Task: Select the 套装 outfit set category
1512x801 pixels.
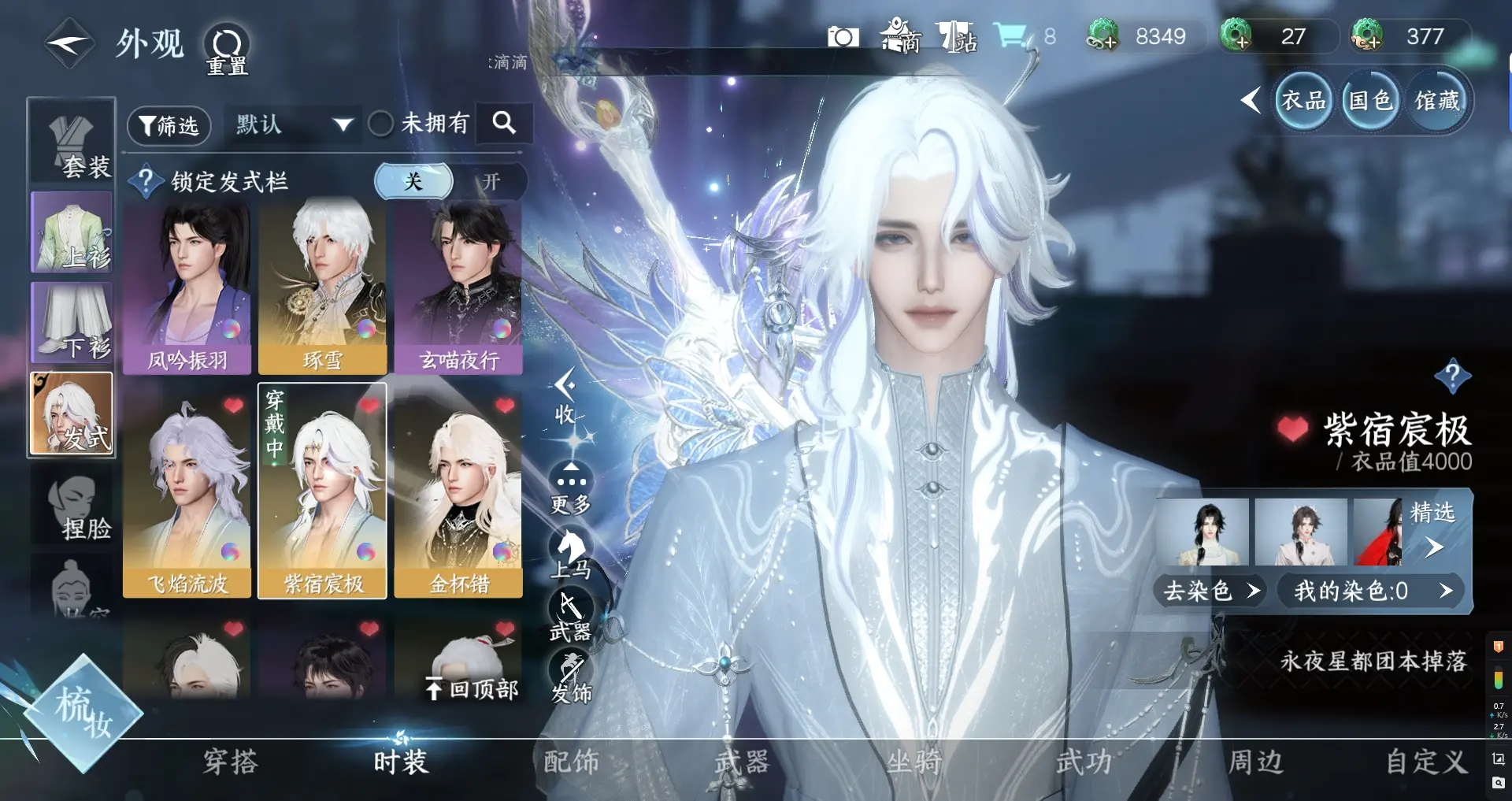Action: click(72, 143)
